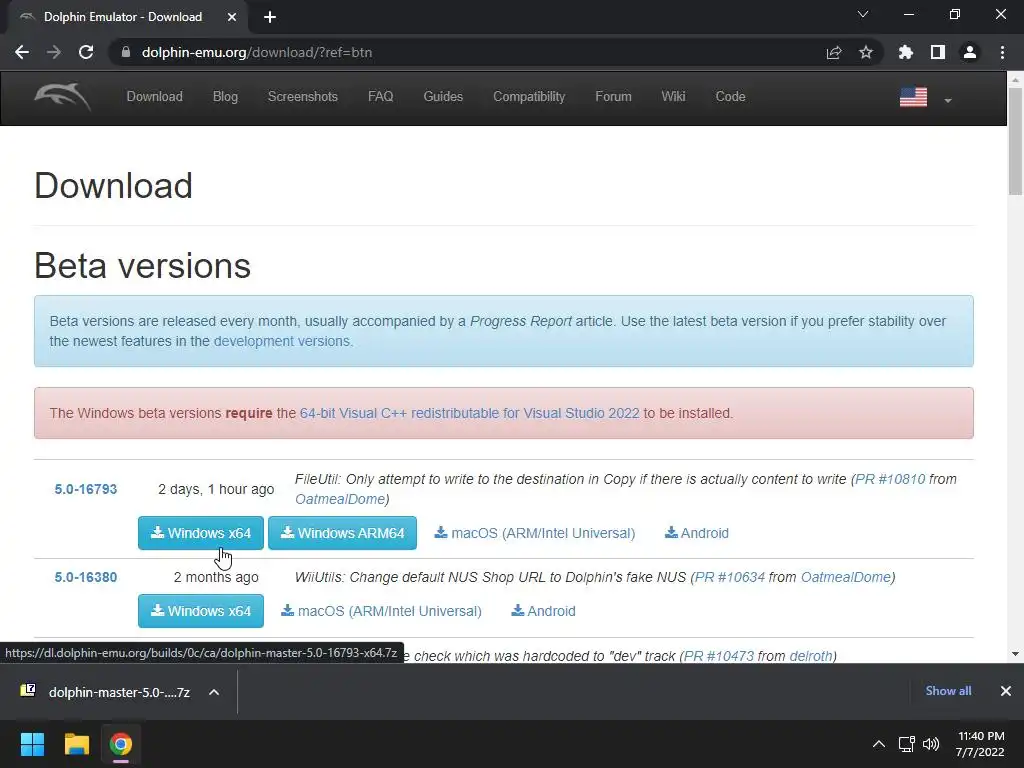Image resolution: width=1024 pixels, height=768 pixels.
Task: Open delroth author link
Action: [x=810, y=656]
